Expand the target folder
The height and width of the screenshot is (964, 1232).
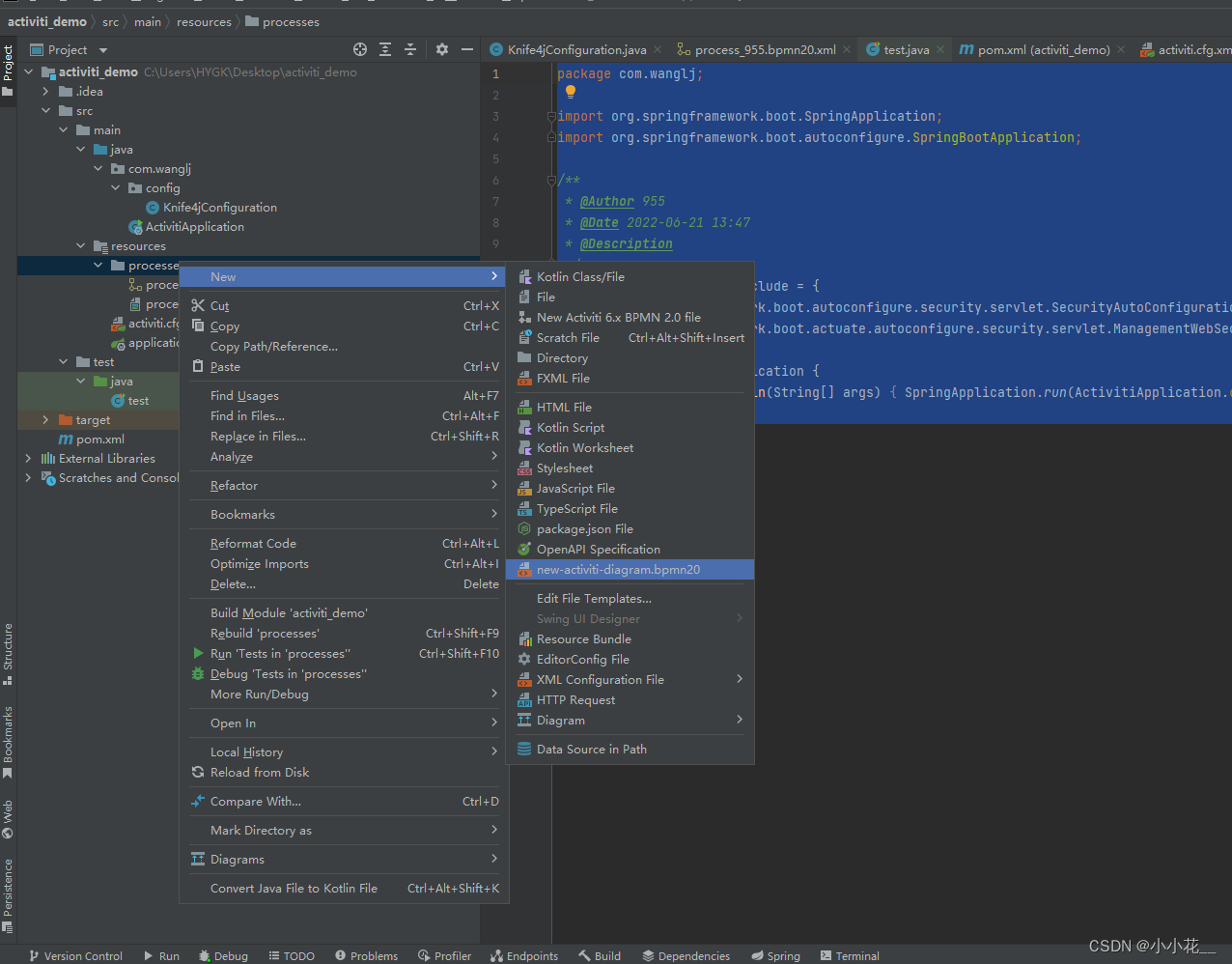46,419
